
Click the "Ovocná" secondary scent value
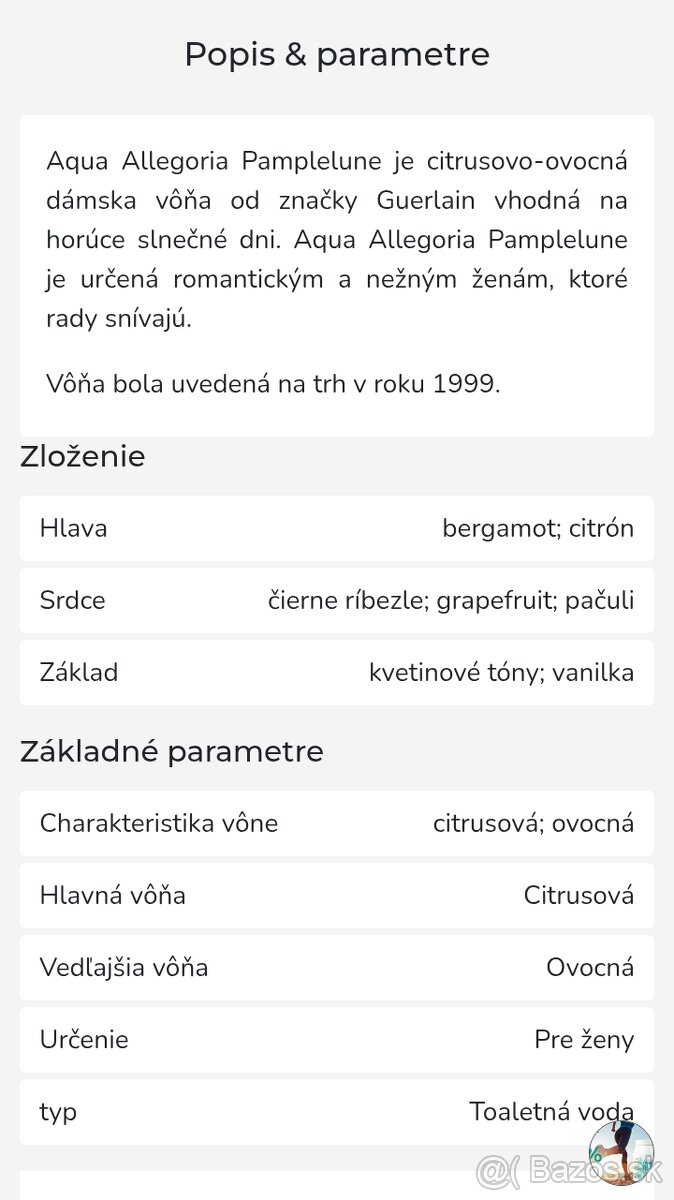pyautogui.click(x=590, y=967)
